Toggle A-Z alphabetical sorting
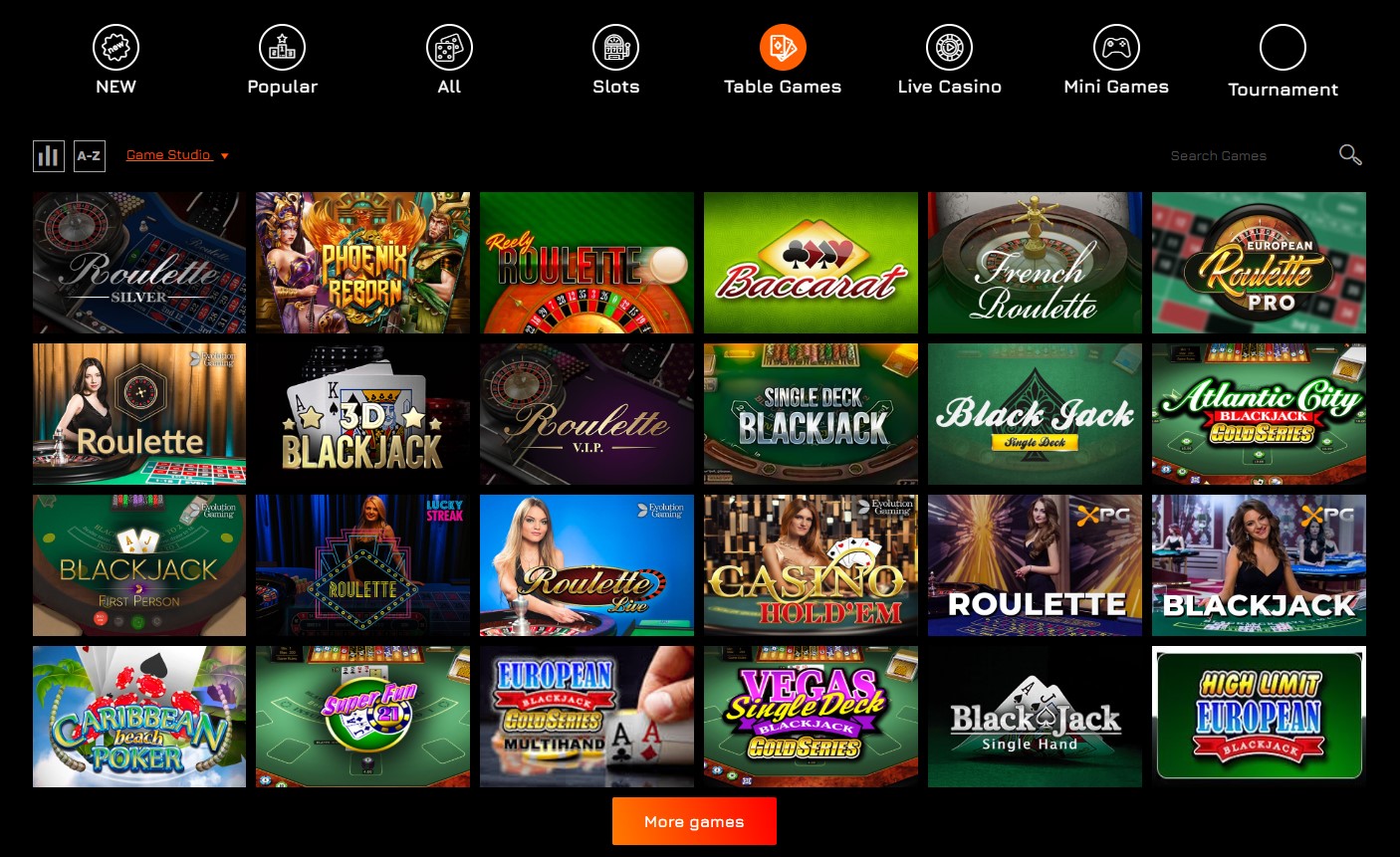This screenshot has width=1400, height=857. coord(90,155)
